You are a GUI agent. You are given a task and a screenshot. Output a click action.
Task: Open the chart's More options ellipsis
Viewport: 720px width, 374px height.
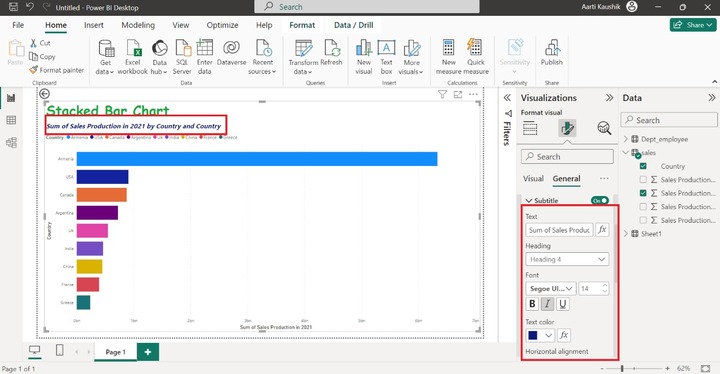point(473,94)
